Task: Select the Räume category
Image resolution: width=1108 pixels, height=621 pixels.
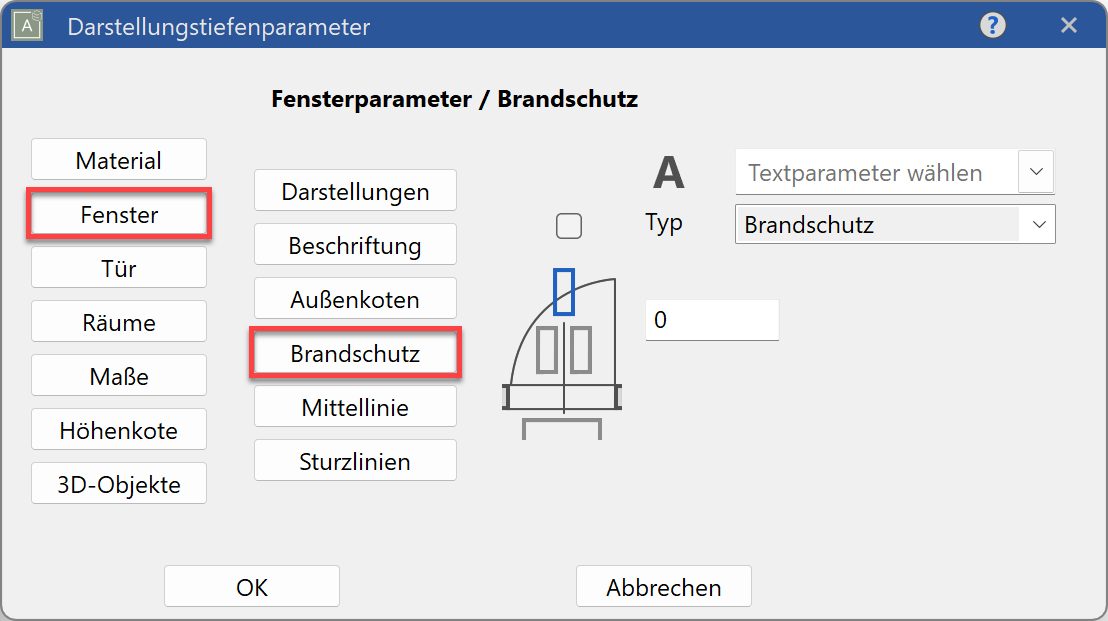Action: tap(118, 321)
